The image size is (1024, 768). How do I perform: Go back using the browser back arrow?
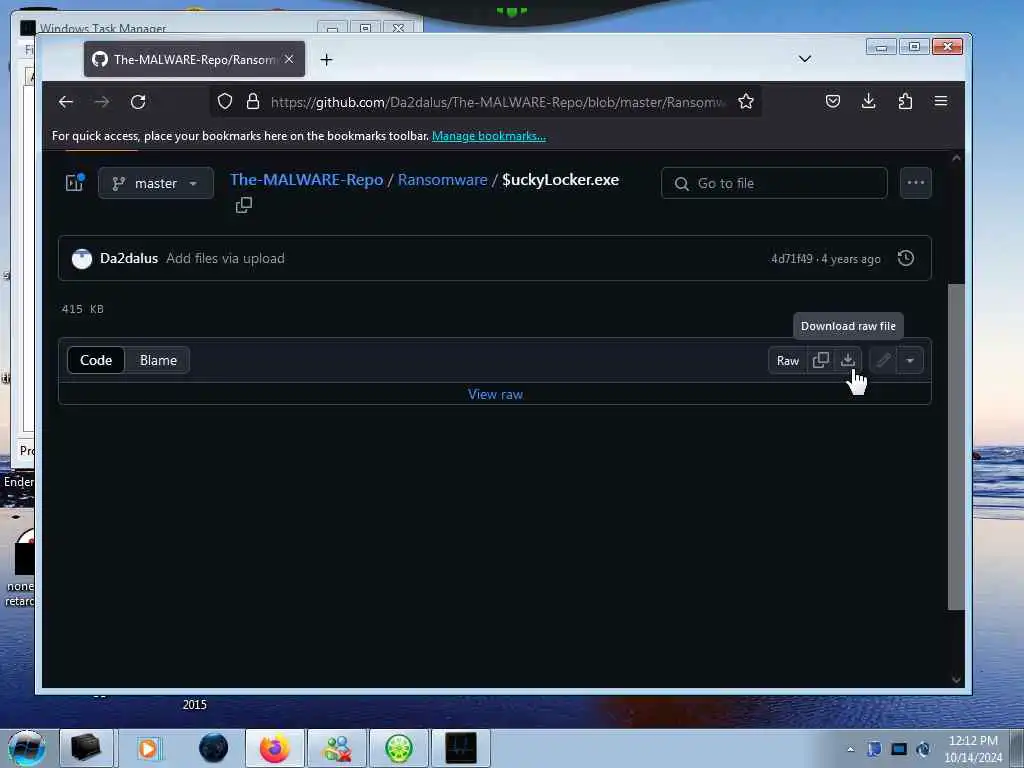click(66, 102)
